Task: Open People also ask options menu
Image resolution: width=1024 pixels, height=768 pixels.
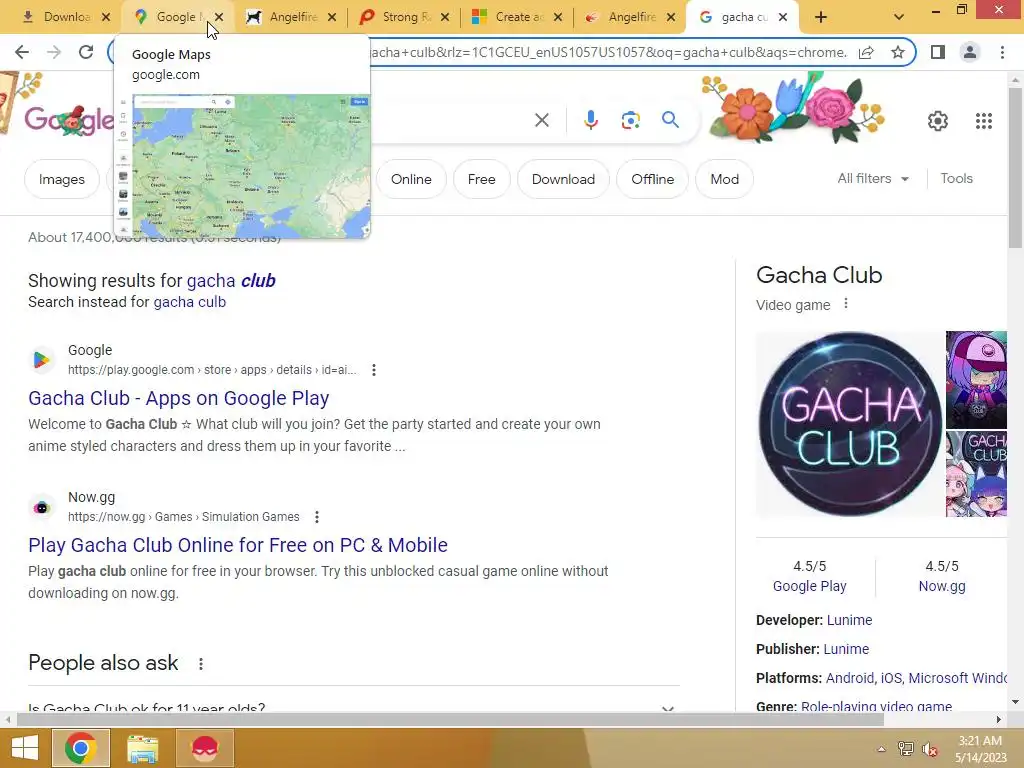Action: [x=201, y=664]
